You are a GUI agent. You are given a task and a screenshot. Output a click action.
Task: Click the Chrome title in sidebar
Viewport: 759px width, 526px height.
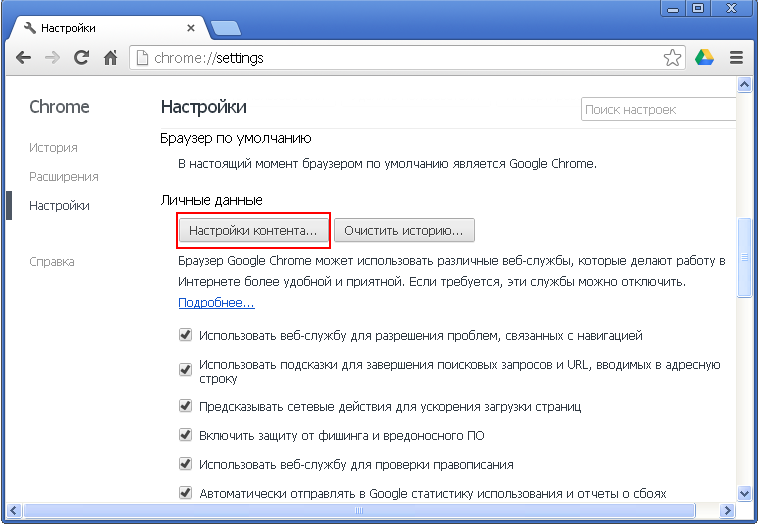point(60,107)
